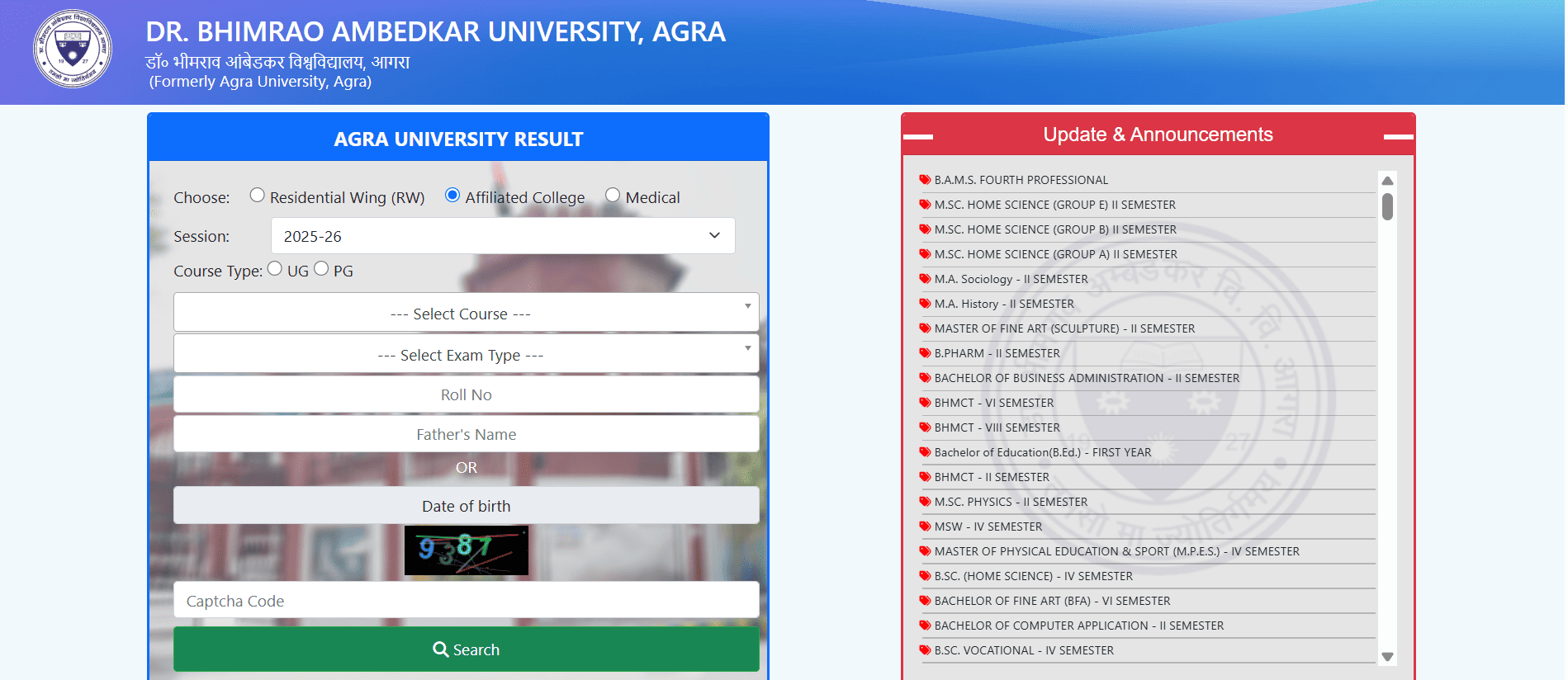Click tag icon beside BHMCT - VIII SEMESTER
The height and width of the screenshot is (680, 1568).
click(x=925, y=427)
